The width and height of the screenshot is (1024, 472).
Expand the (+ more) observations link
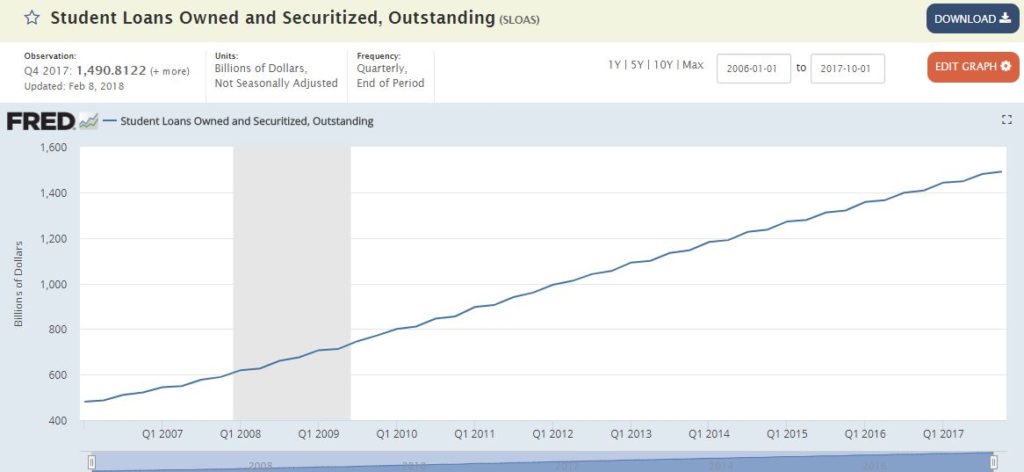coord(170,71)
